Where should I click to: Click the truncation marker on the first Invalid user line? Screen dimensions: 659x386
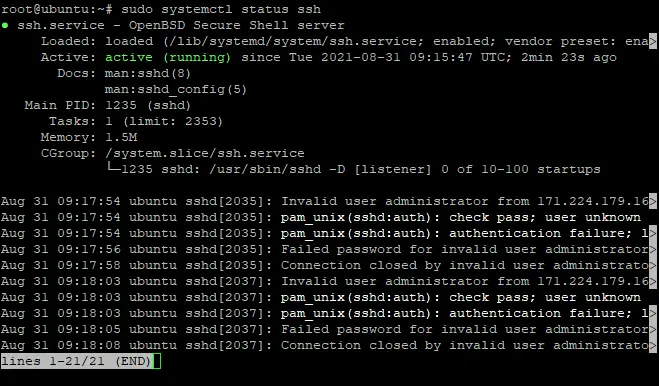pyautogui.click(x=653, y=201)
